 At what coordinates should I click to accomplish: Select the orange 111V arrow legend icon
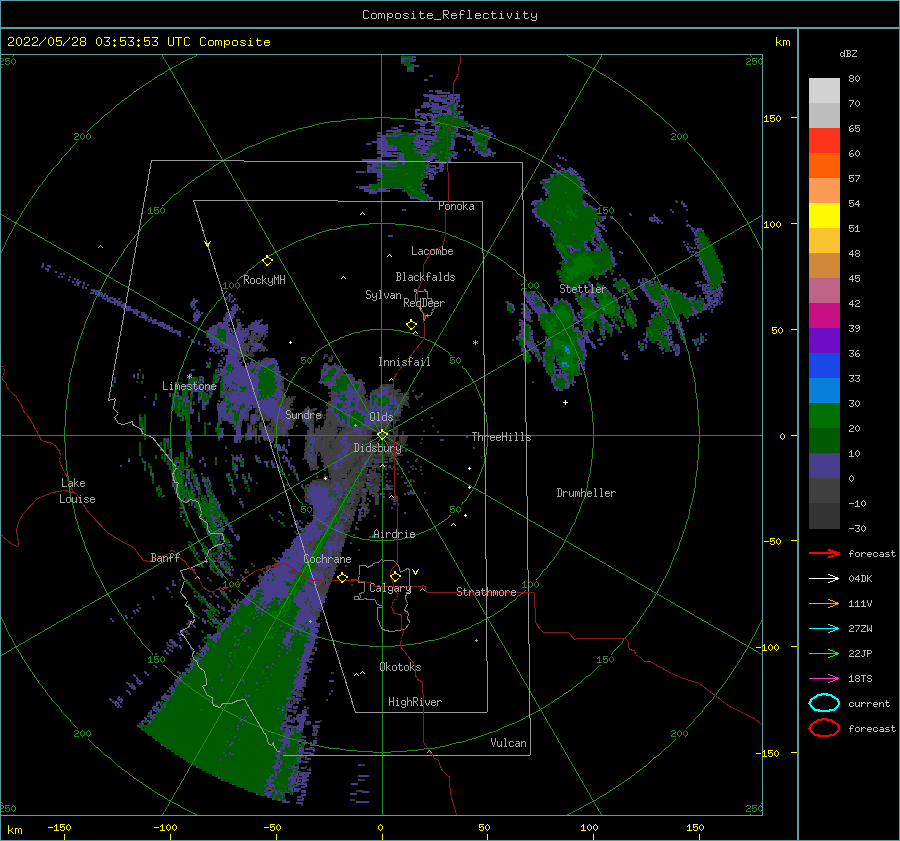(x=824, y=603)
